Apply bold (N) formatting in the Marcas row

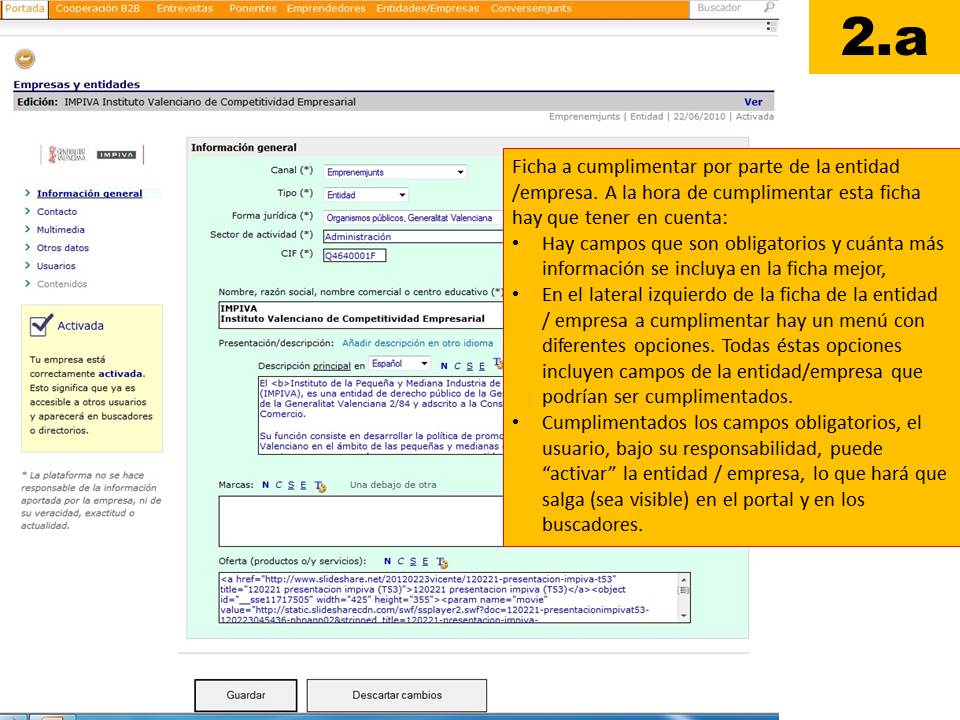(265, 486)
